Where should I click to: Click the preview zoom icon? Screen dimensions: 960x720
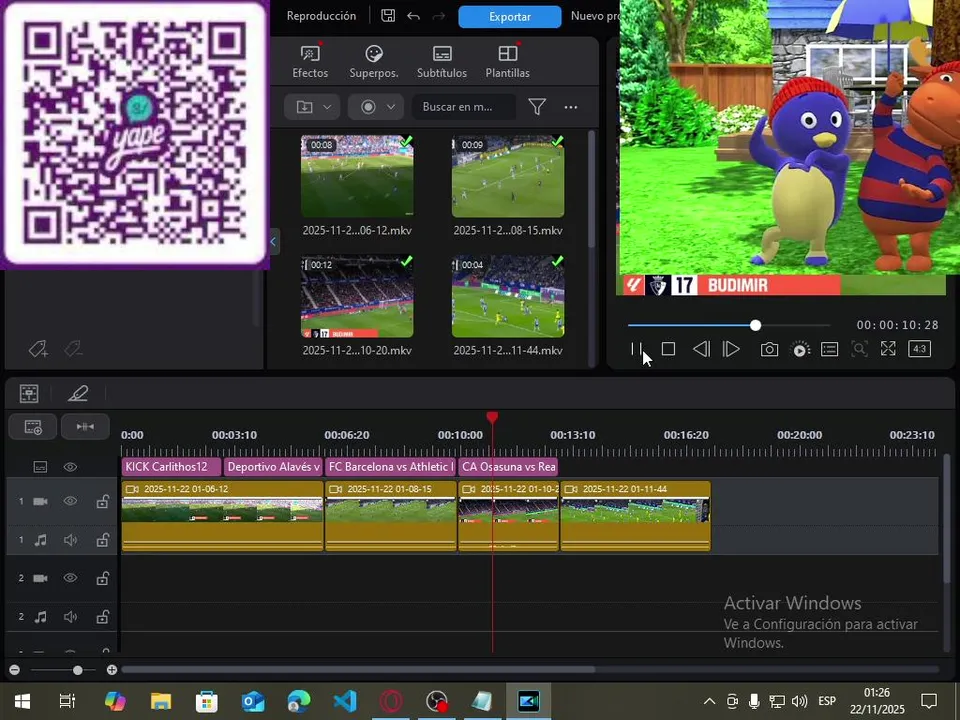tap(859, 349)
